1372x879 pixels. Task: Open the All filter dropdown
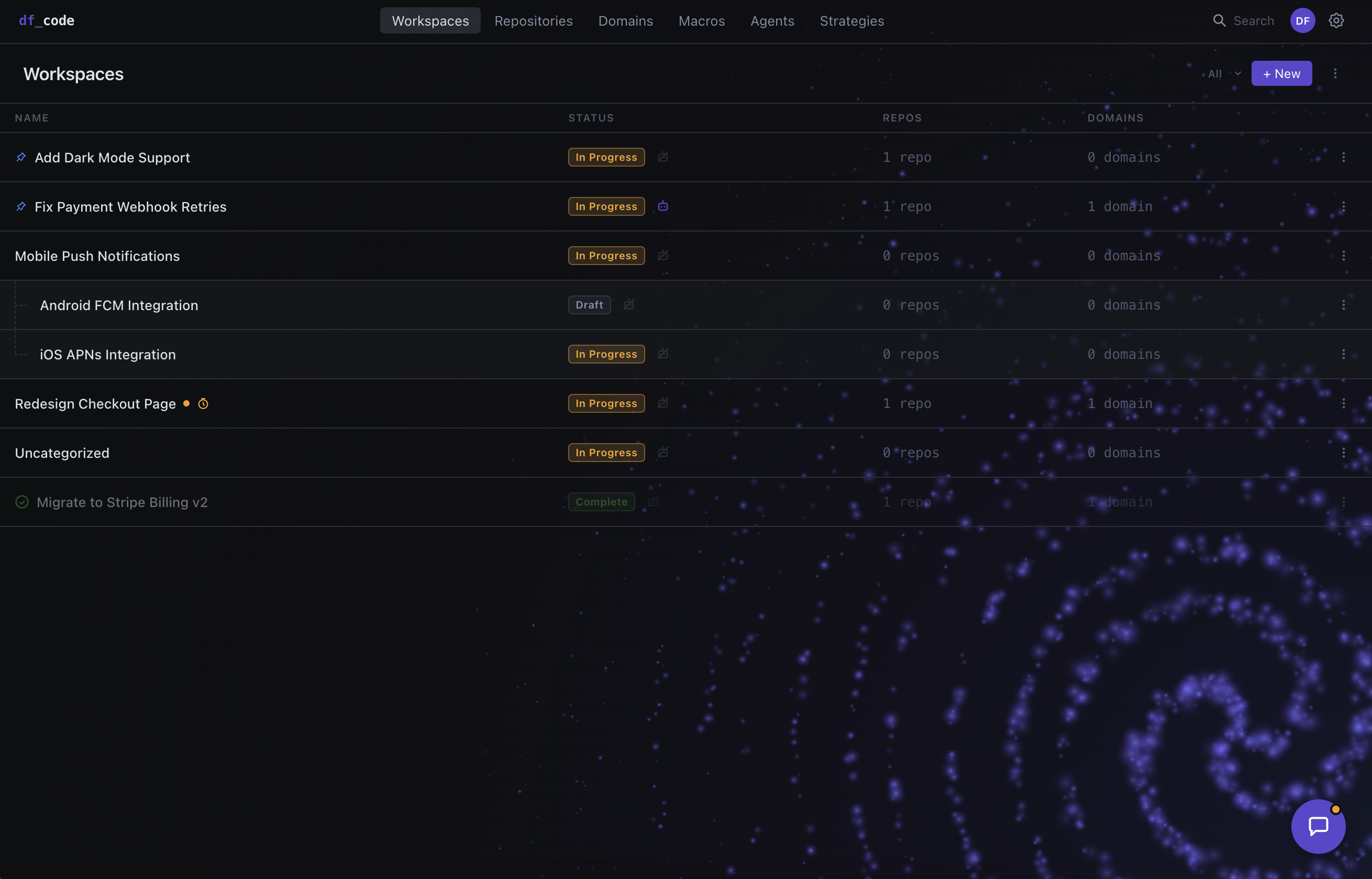click(x=1224, y=74)
